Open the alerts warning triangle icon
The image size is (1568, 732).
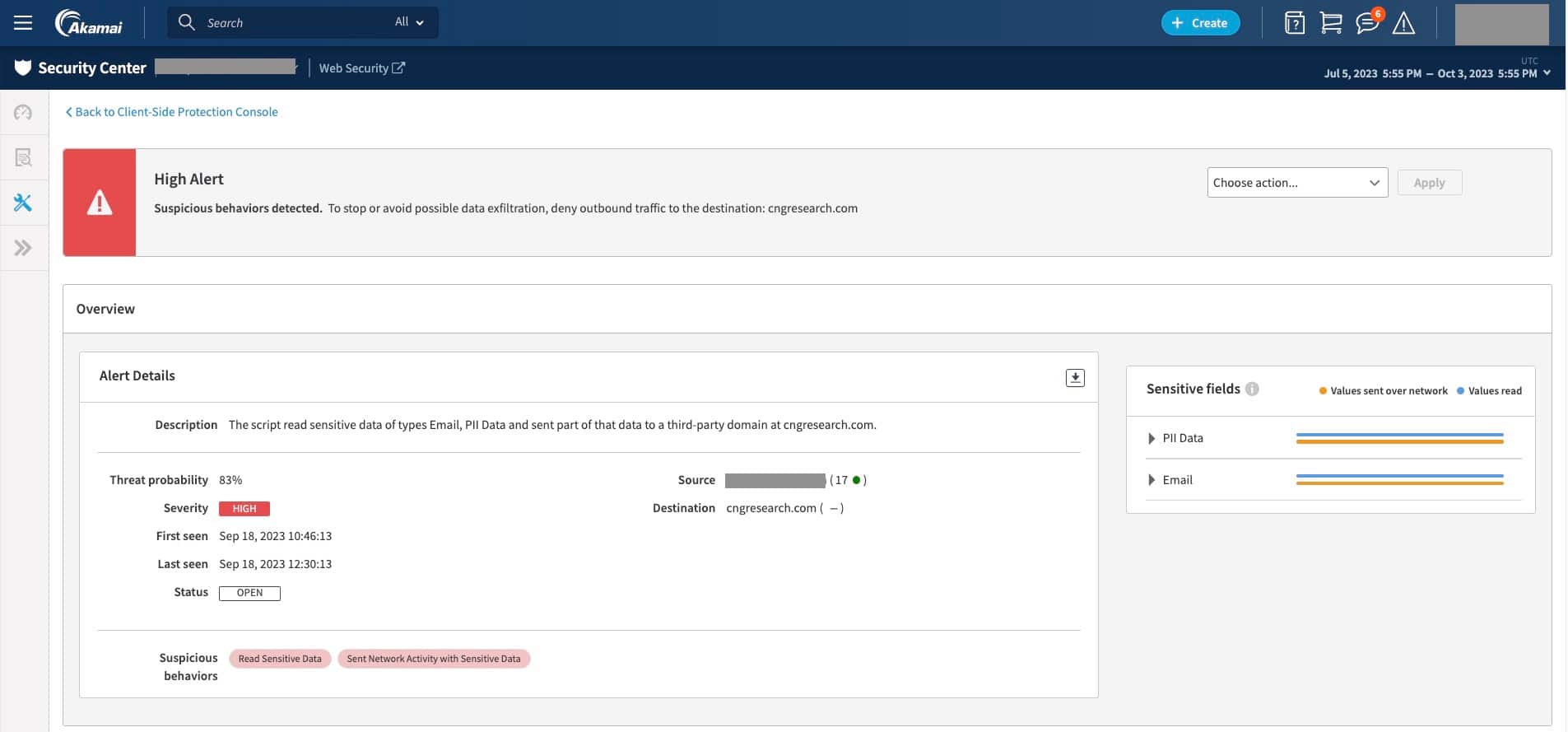(1403, 24)
